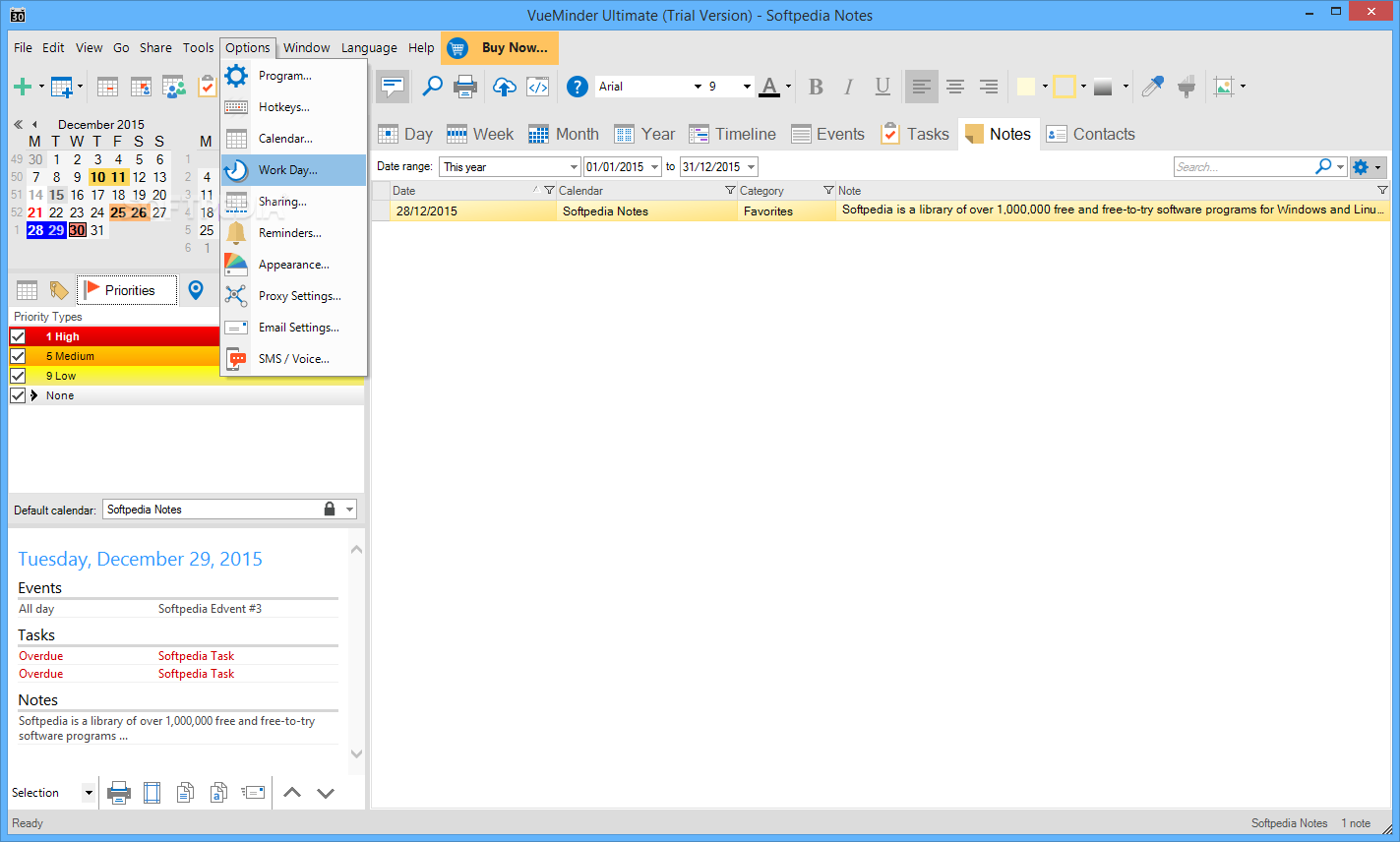Click the page layout icon in details pane
Viewport: 1400px width, 842px height.
coord(152,793)
